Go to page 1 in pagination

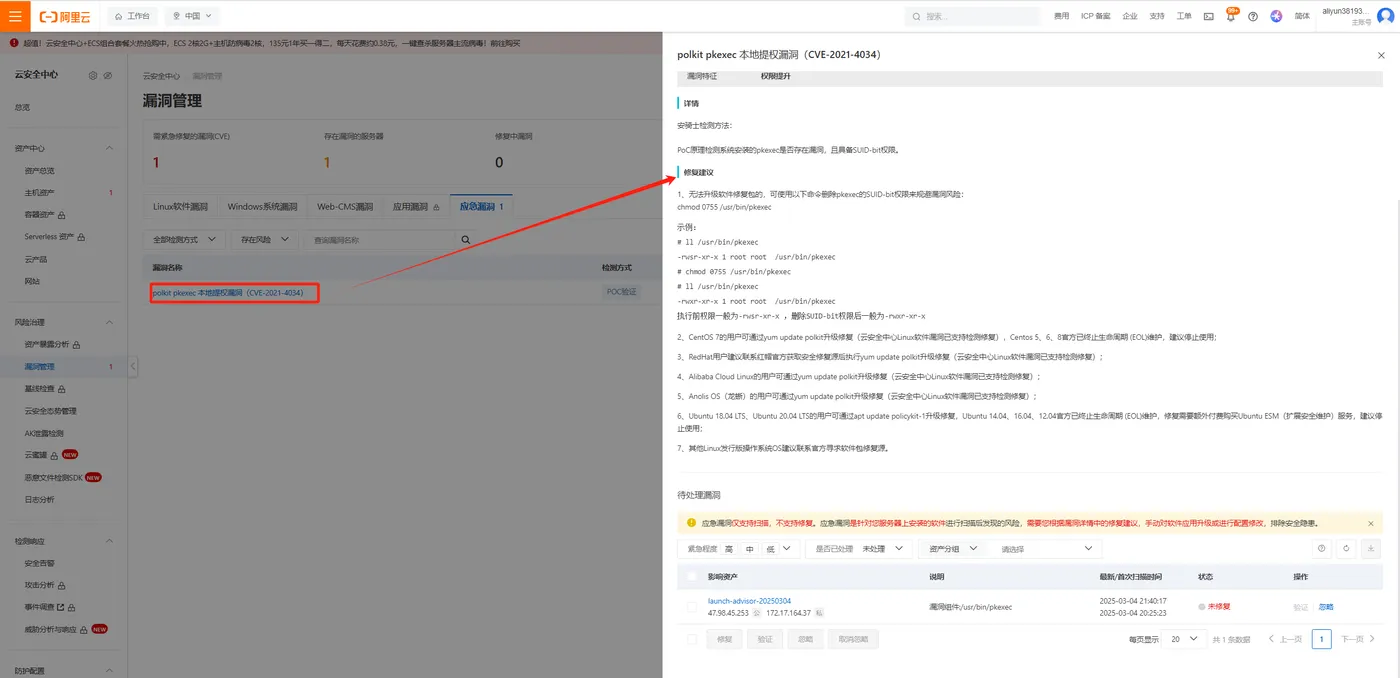1321,639
